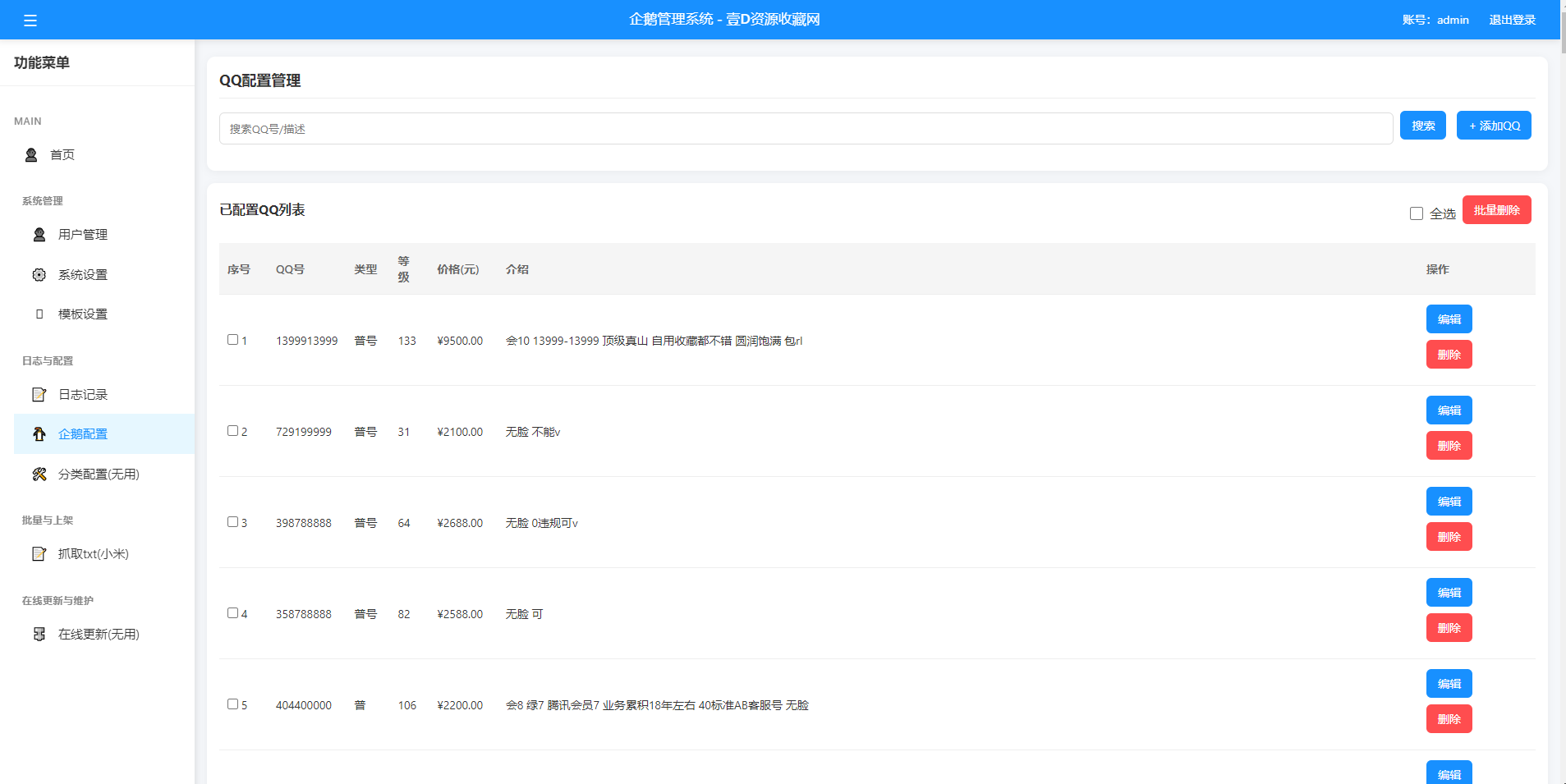This screenshot has height=784, width=1566.
Task: Click the 搜索 search button
Action: (1423, 125)
